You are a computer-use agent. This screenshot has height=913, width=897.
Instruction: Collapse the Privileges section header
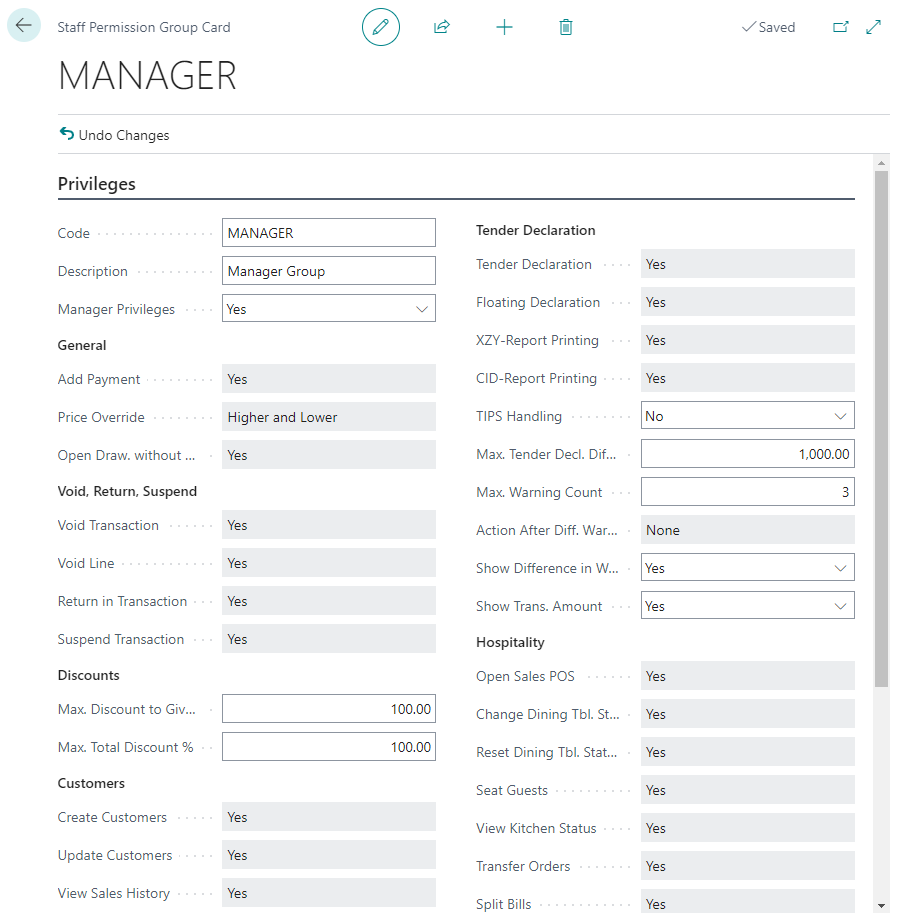click(97, 184)
